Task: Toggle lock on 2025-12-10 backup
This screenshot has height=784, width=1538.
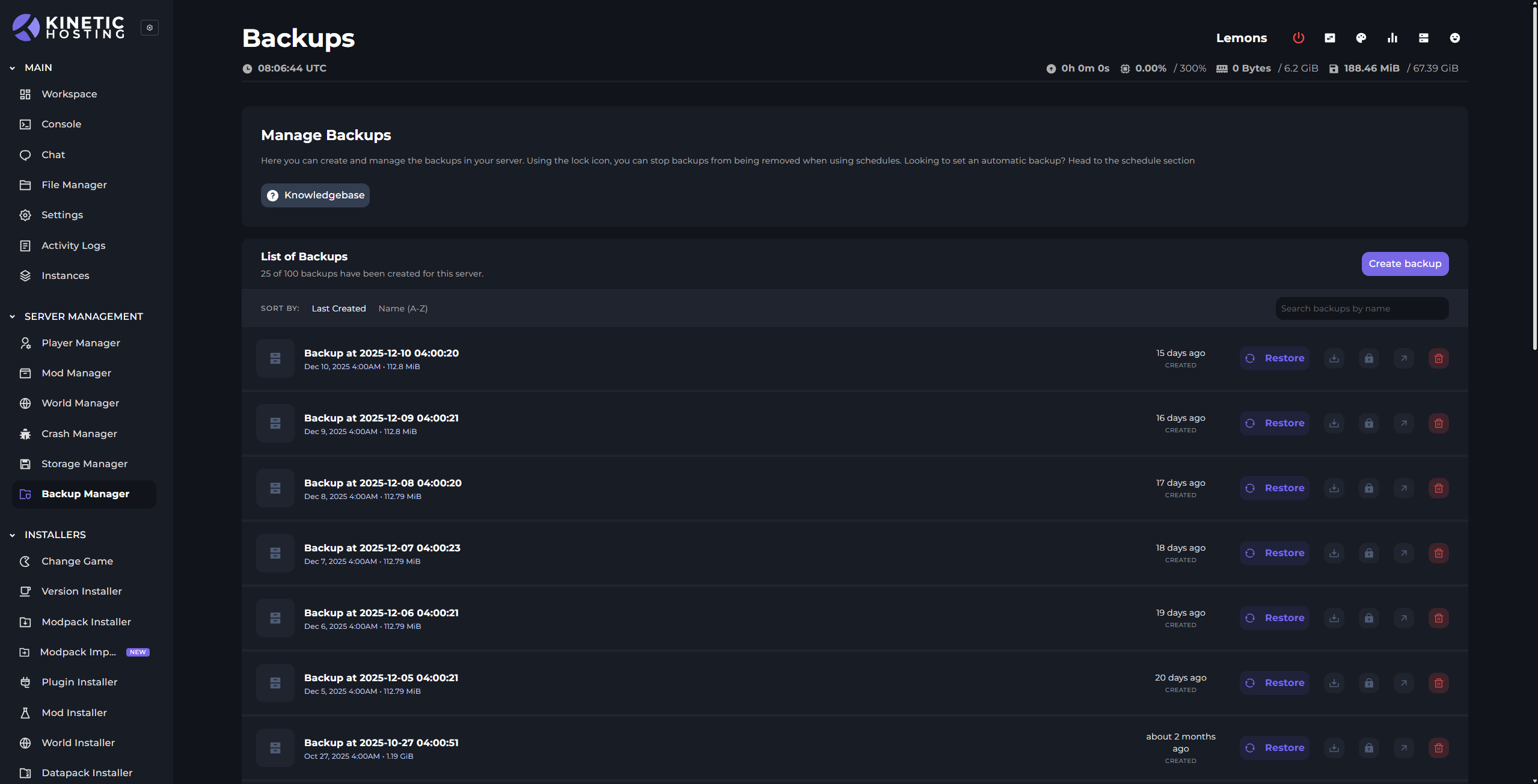Action: click(x=1368, y=358)
